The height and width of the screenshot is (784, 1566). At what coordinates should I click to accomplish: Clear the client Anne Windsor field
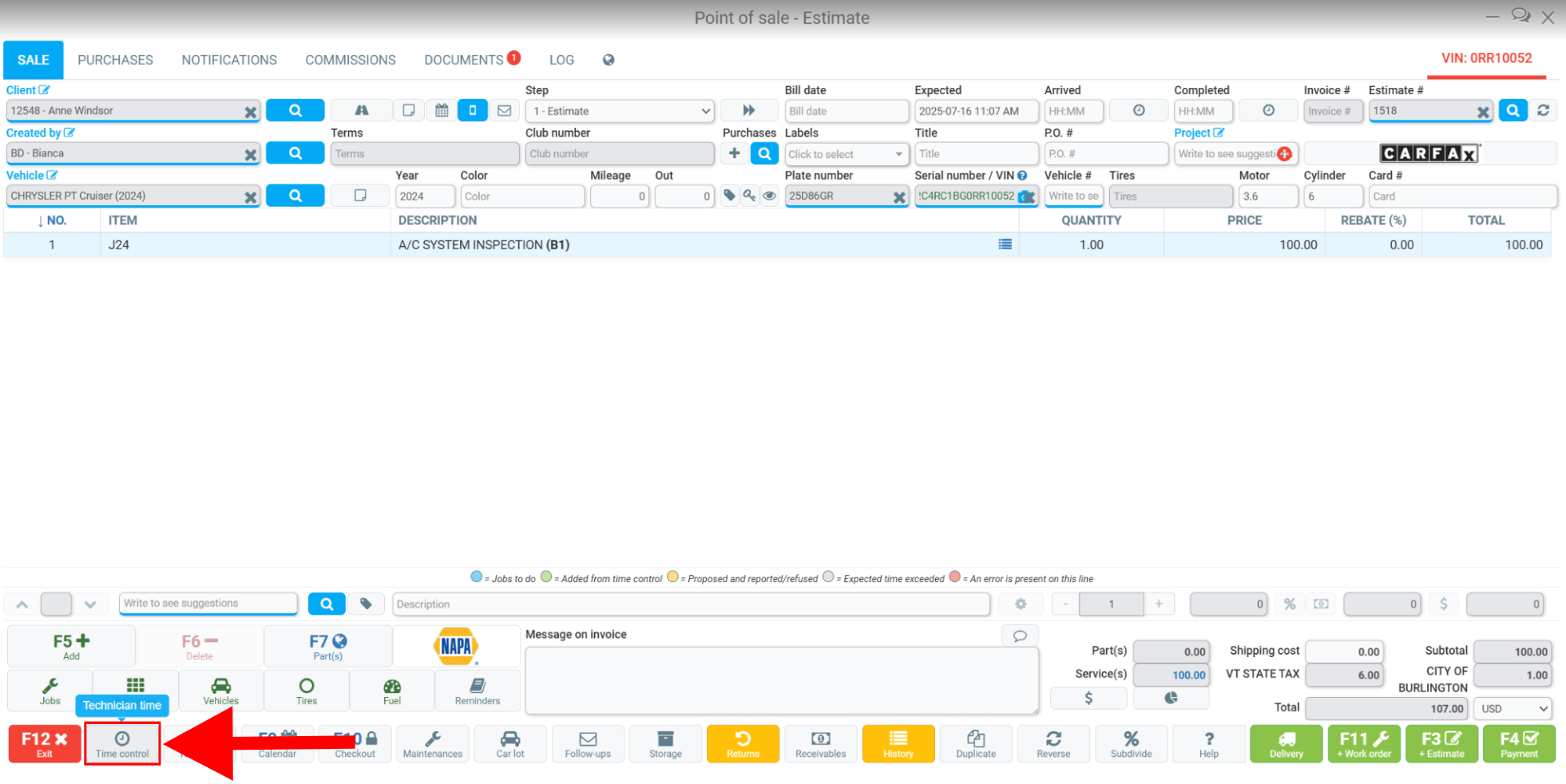click(x=250, y=112)
